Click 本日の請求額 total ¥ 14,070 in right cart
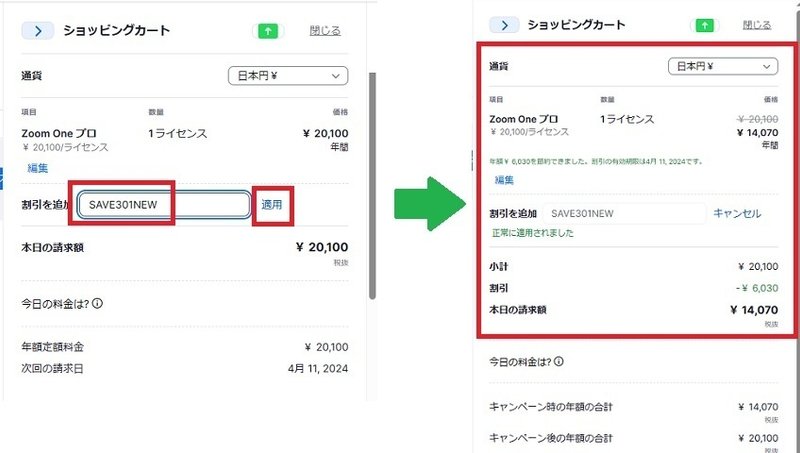800x453 pixels. (x=754, y=310)
